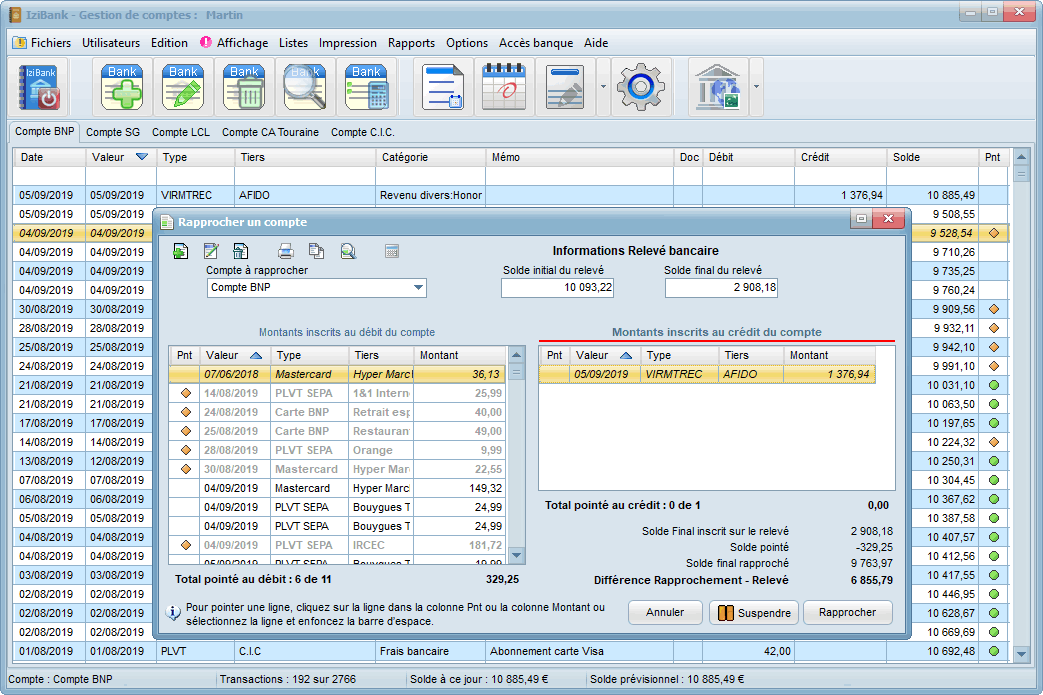Switch to the Compte LCL tab
Screen dimensions: 1043x695
(x=181, y=132)
